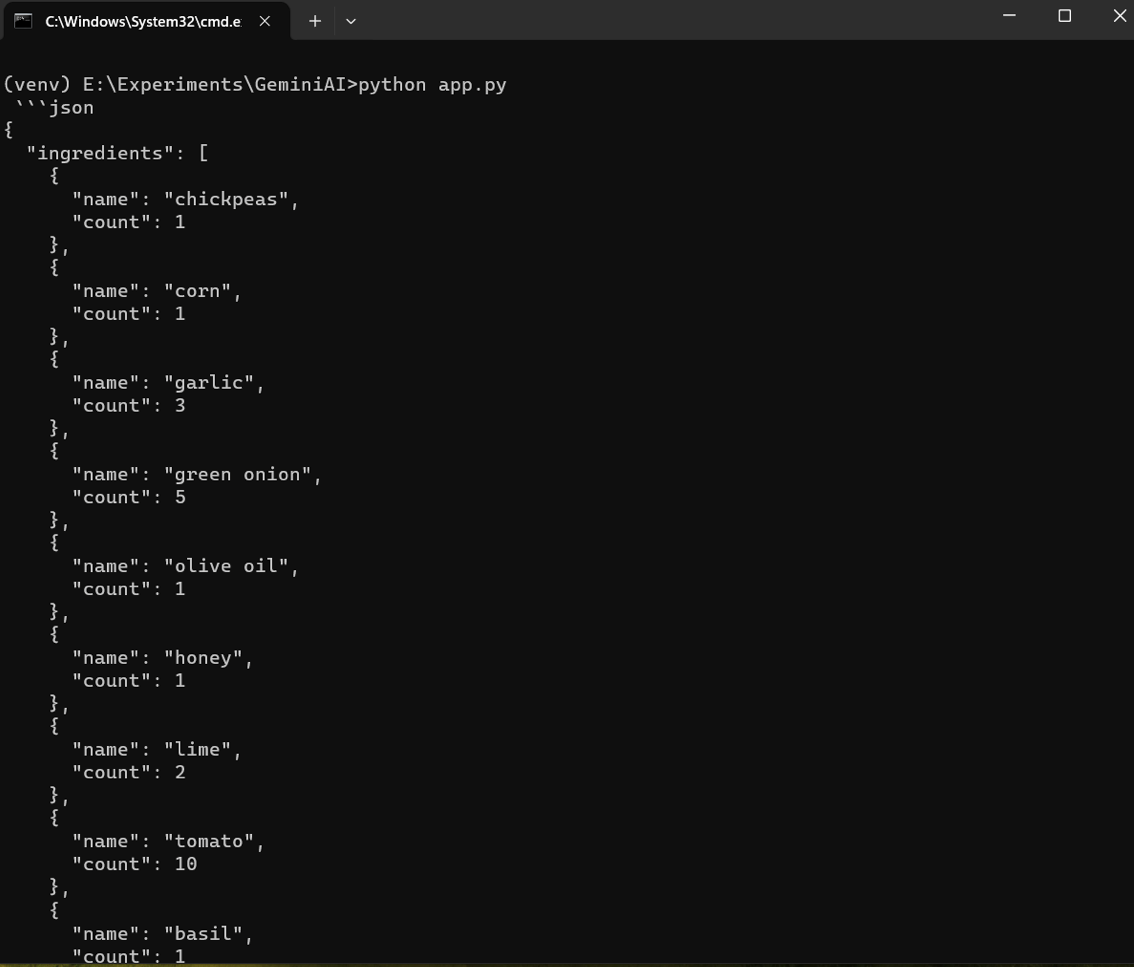Click the "honey" name value
This screenshot has width=1134, height=967.
pos(203,658)
